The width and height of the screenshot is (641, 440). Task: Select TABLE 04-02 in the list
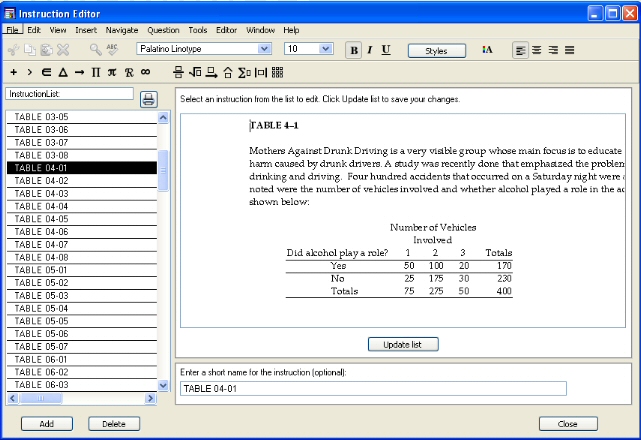tap(82, 181)
